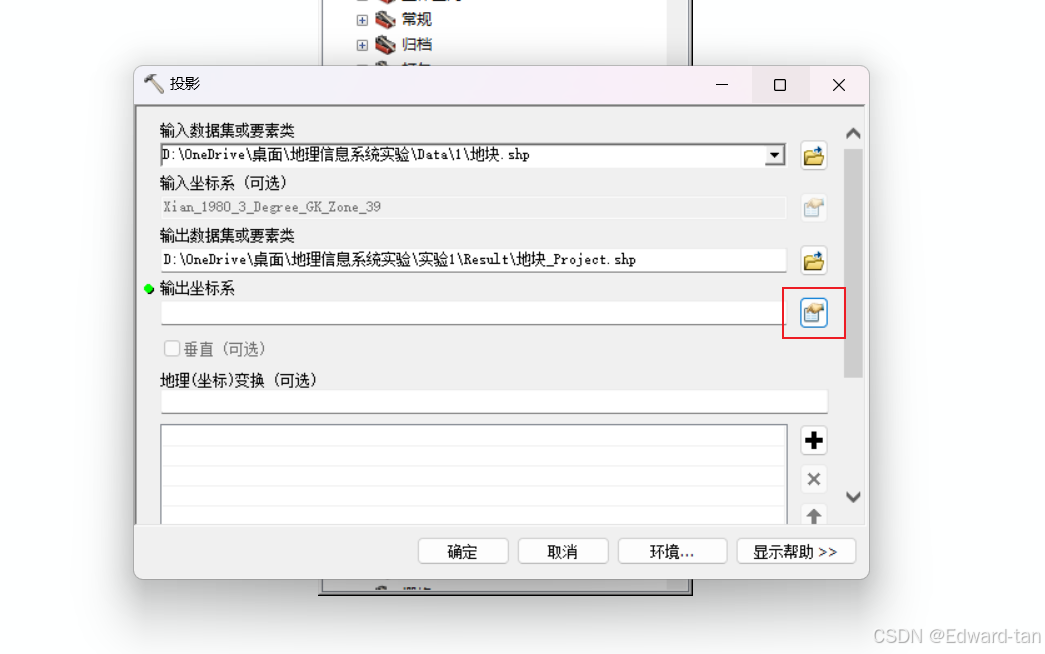Viewport: 1045px width, 654px height.
Task: Browse for output dataset folder icon
Action: click(813, 261)
